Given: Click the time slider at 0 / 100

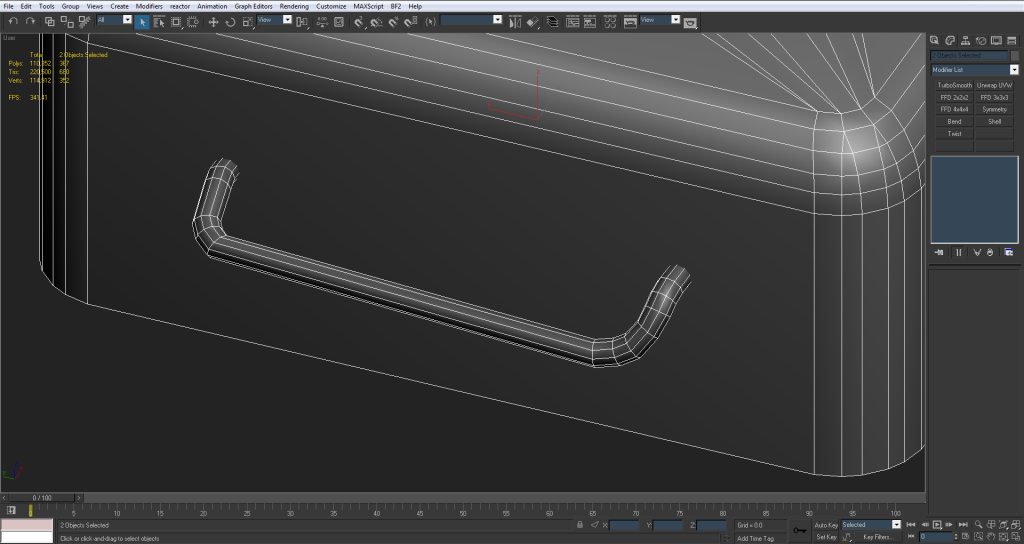Looking at the screenshot, I should point(42,497).
